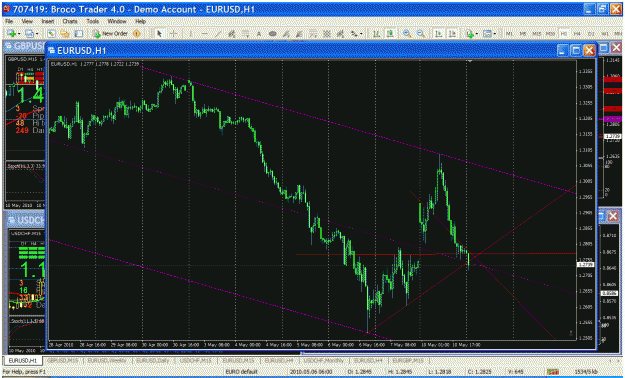Toggle chart auto scroll
Viewport: 625px width, 378px height.
(x=438, y=34)
